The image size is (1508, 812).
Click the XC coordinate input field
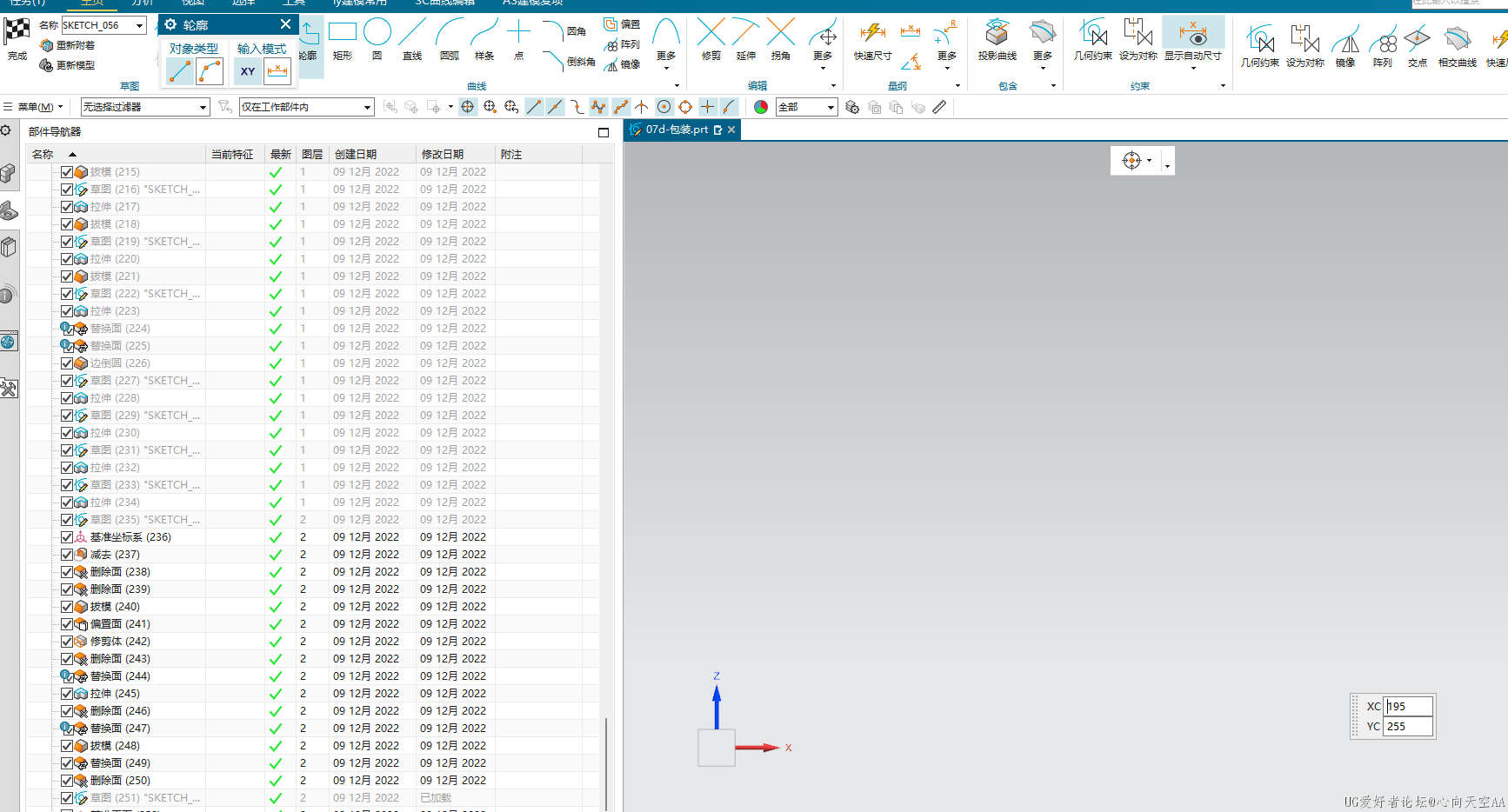pyautogui.click(x=1408, y=706)
